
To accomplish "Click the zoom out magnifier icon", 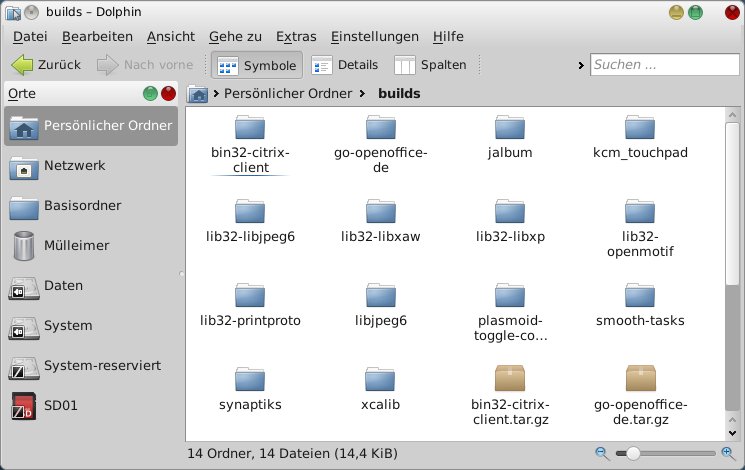I will tap(602, 453).
